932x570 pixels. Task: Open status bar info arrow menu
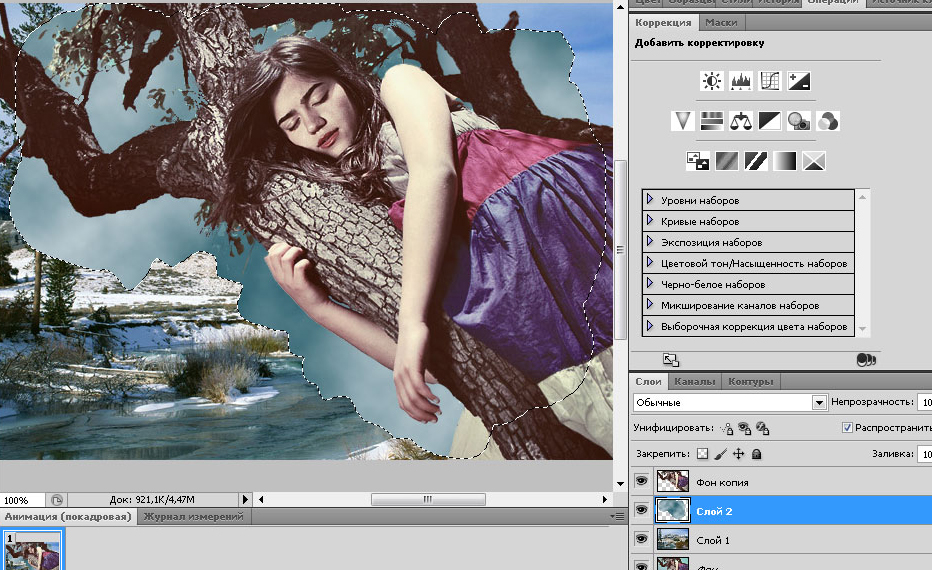pos(245,500)
